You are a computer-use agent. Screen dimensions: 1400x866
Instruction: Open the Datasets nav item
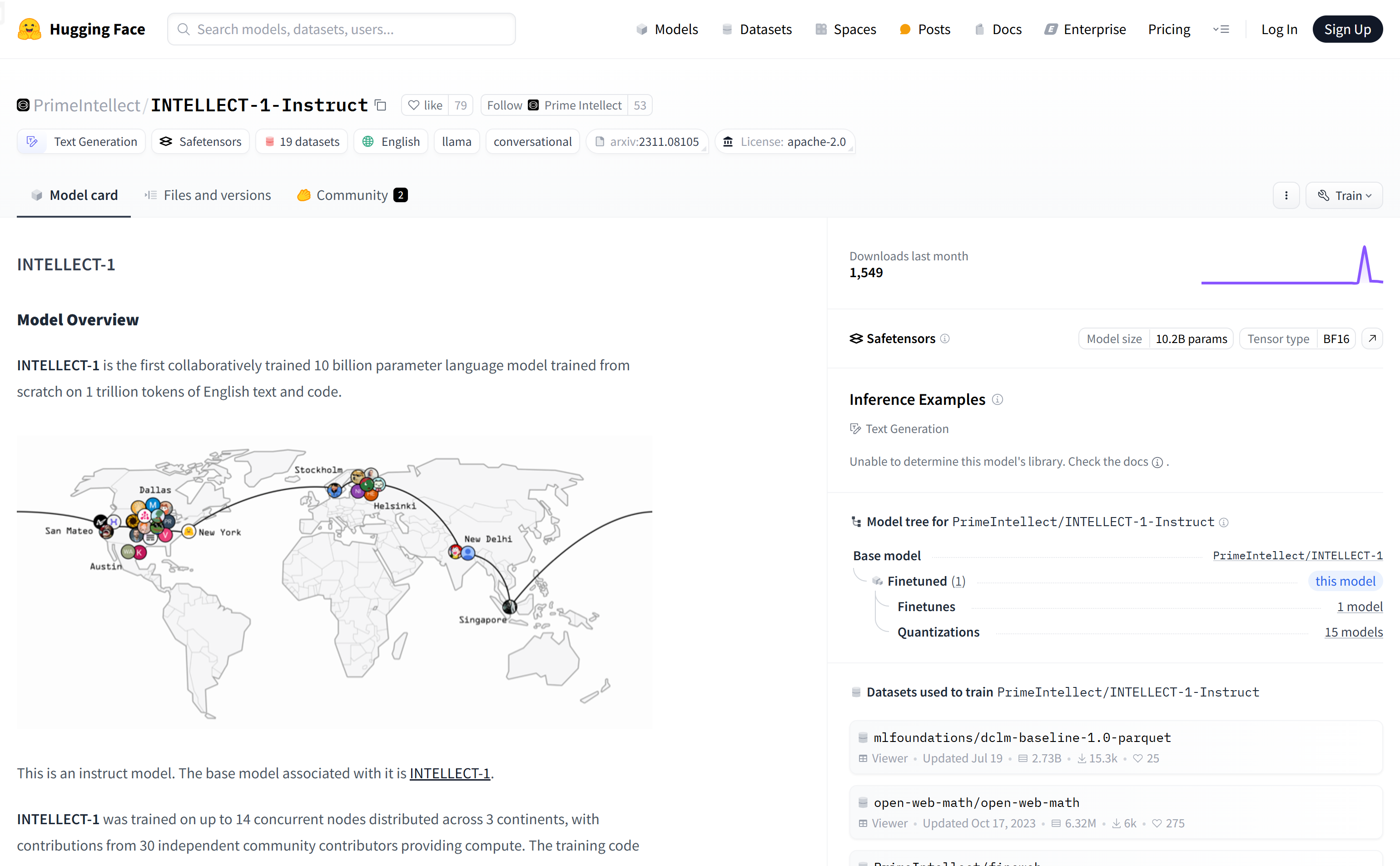757,29
